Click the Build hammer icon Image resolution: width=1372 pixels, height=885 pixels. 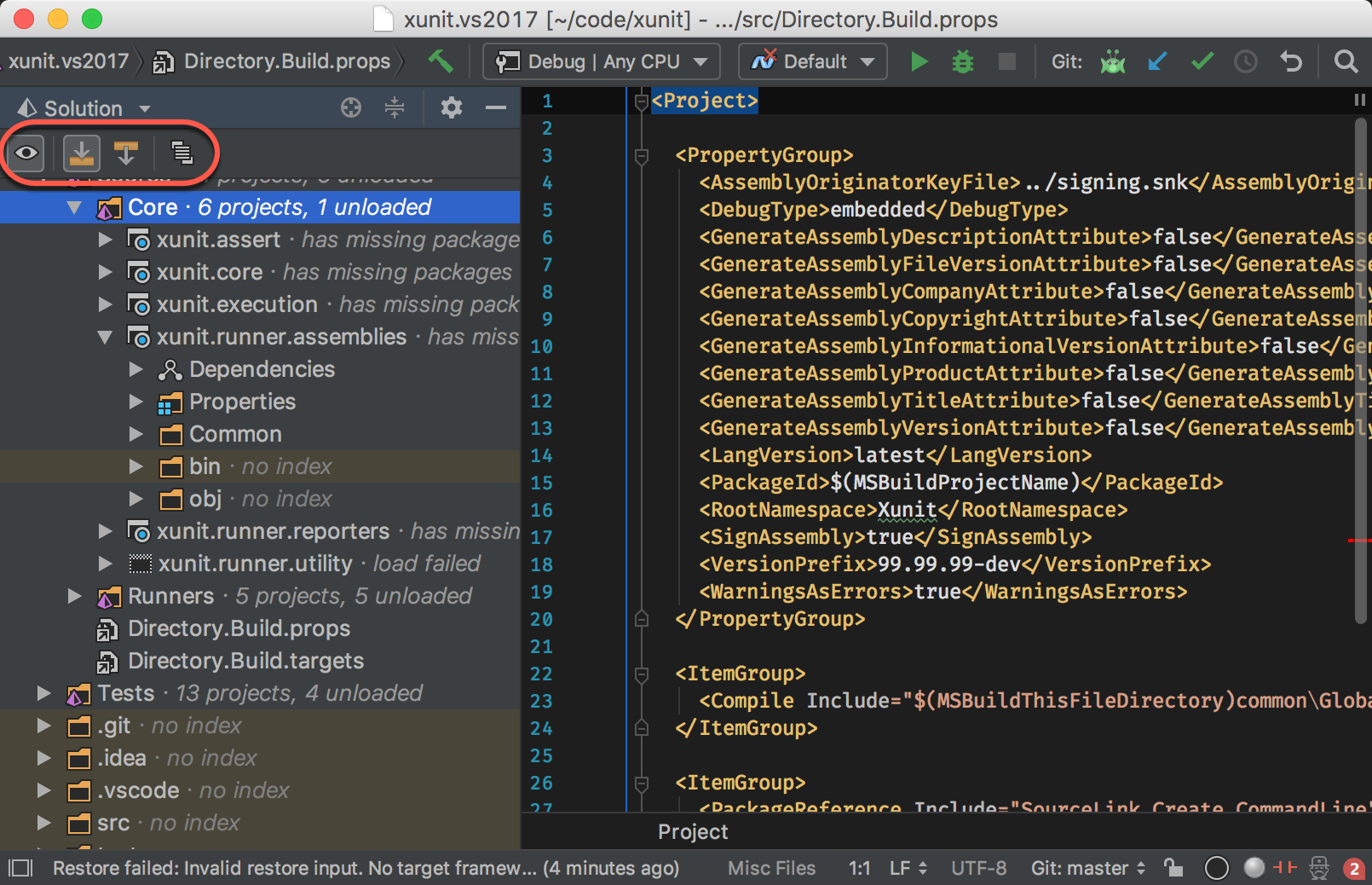coord(441,61)
